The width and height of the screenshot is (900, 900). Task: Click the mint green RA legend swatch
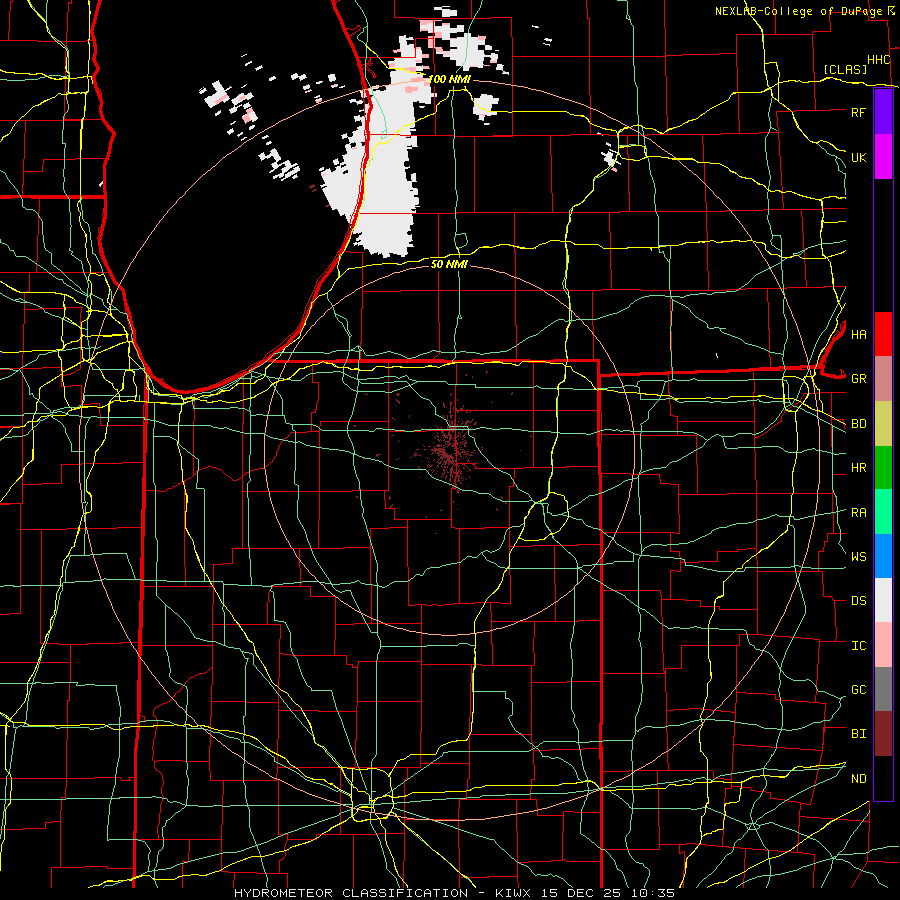point(883,512)
